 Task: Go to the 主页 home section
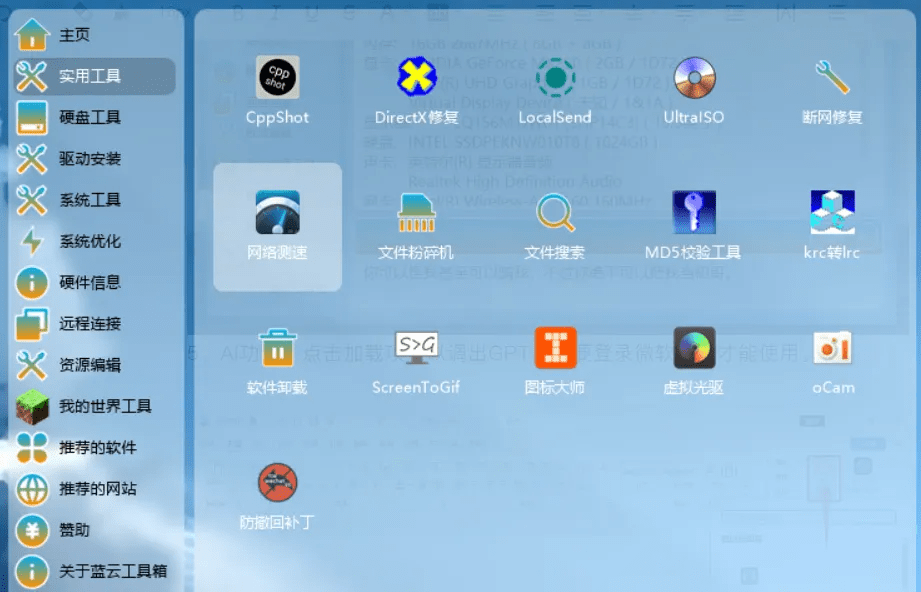click(x=74, y=35)
